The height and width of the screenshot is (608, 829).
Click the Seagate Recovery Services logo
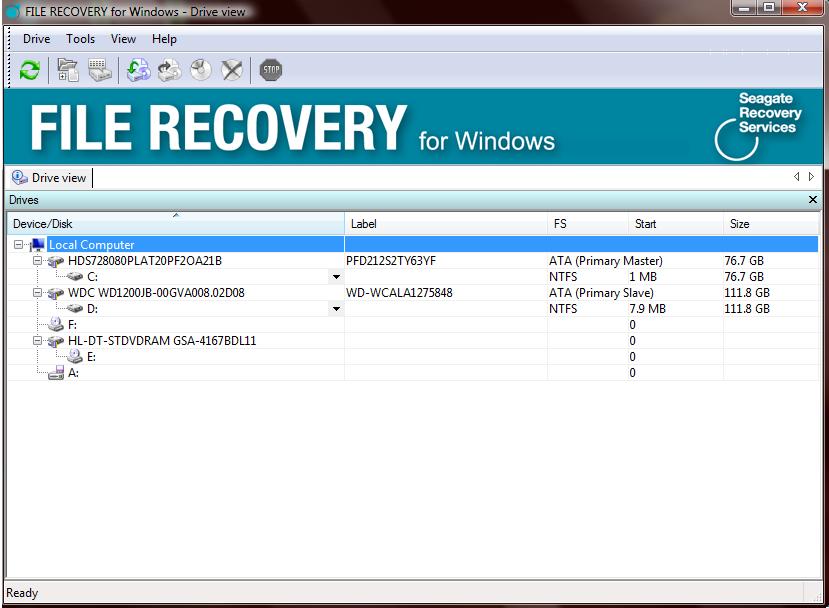point(758,126)
